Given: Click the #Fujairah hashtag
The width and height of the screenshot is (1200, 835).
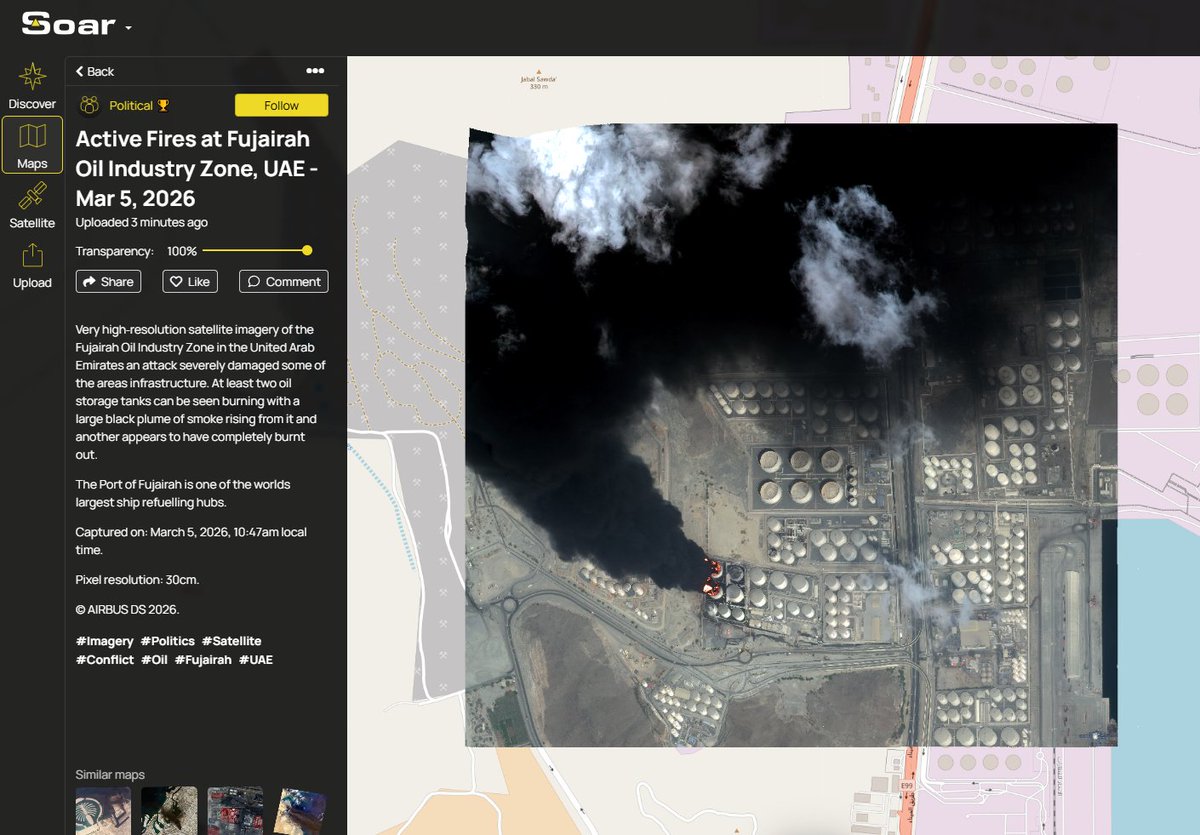Looking at the screenshot, I should 203,659.
